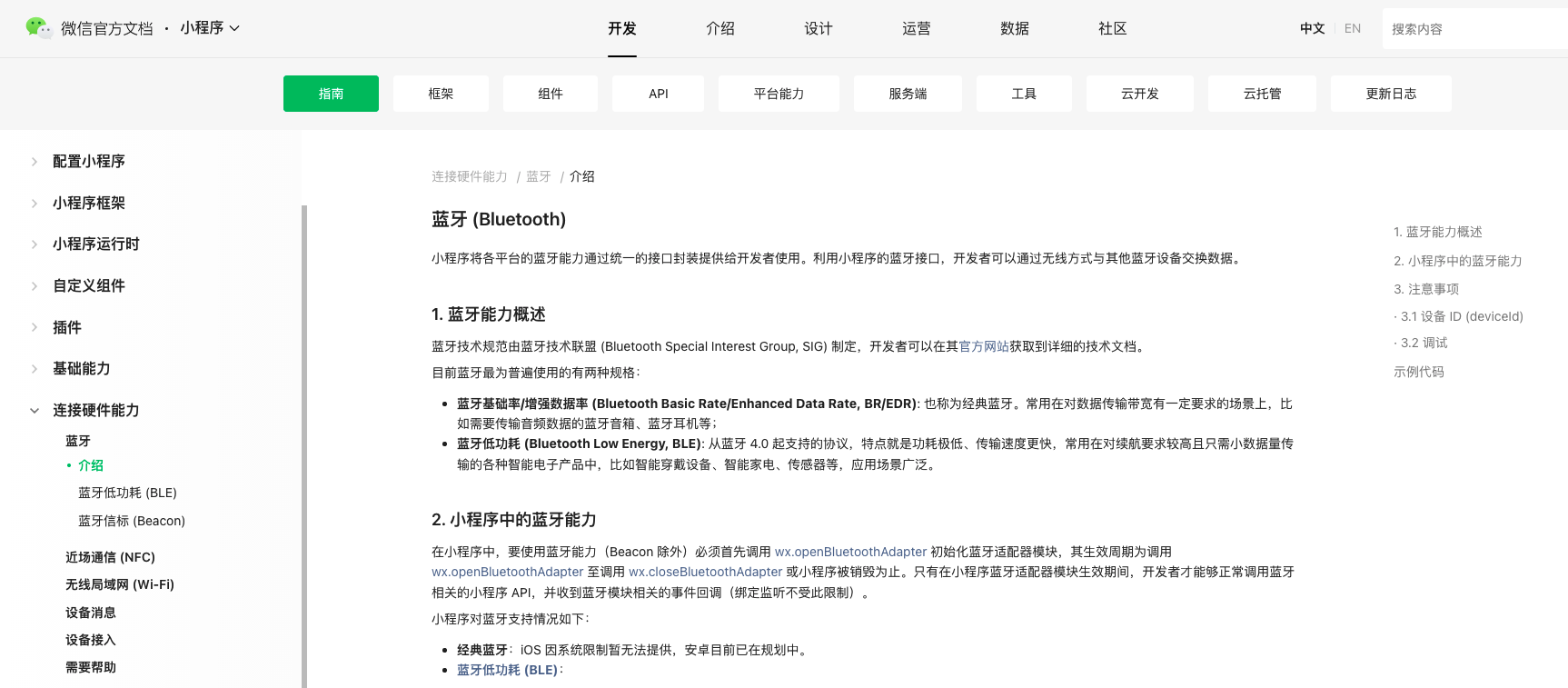Screen dimensions: 1568x688
Task: Open the wx.closeBluetoothAdapter API link
Action: point(705,572)
